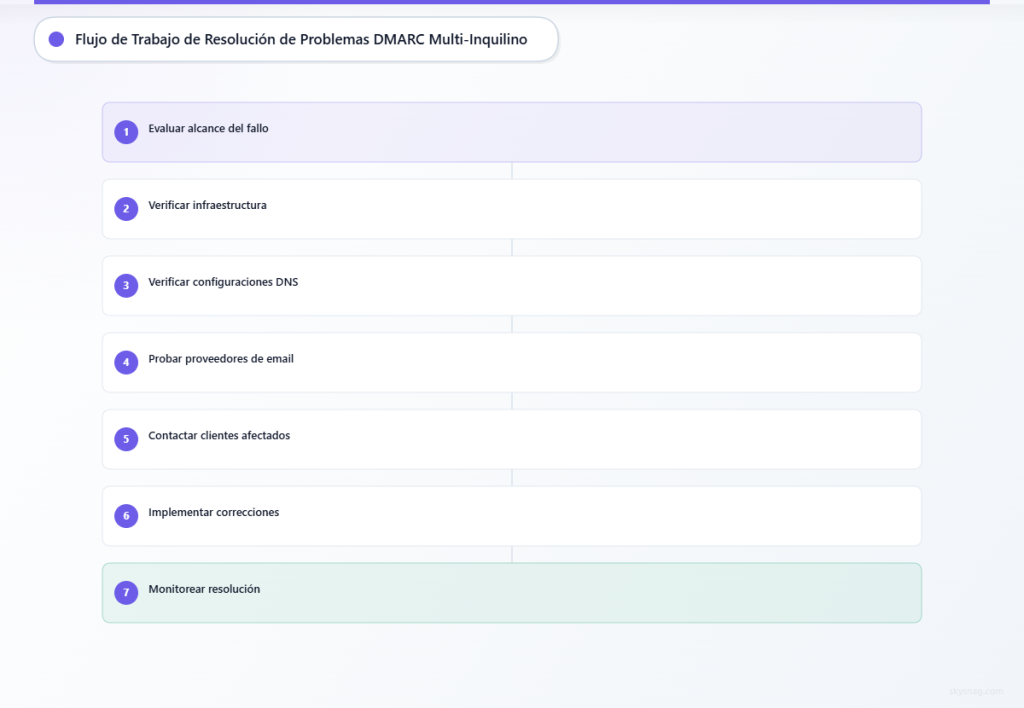Expand the 'Verificar infraestructura' step card
Image resolution: width=1024 pixels, height=708 pixels.
pyautogui.click(x=511, y=208)
